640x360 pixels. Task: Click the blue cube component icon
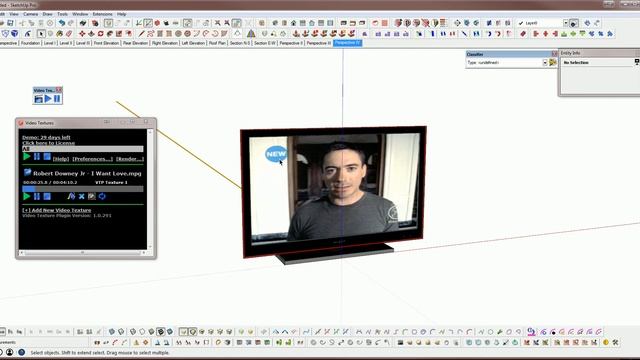[15, 33]
